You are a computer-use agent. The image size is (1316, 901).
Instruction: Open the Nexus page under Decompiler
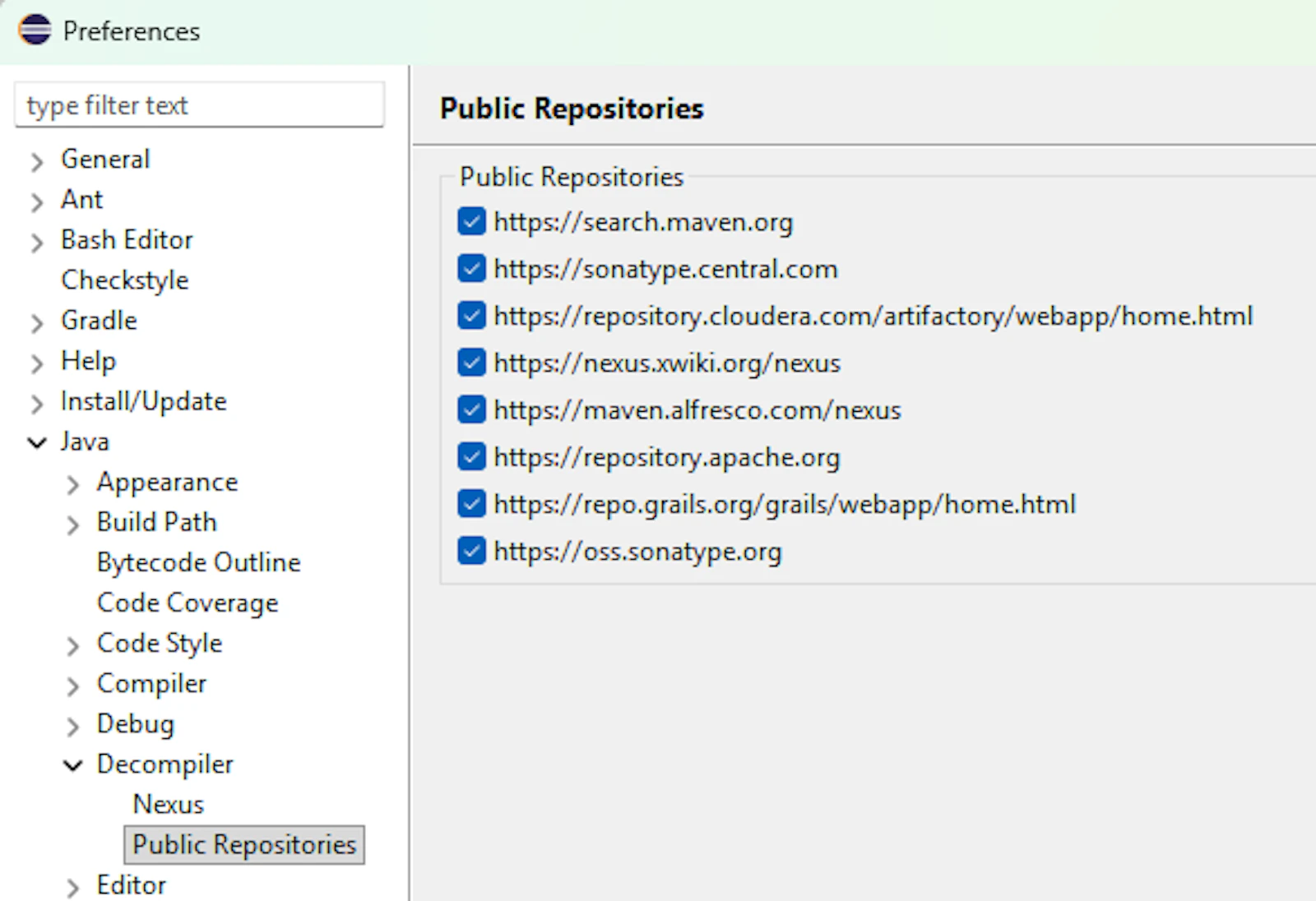click(x=168, y=803)
